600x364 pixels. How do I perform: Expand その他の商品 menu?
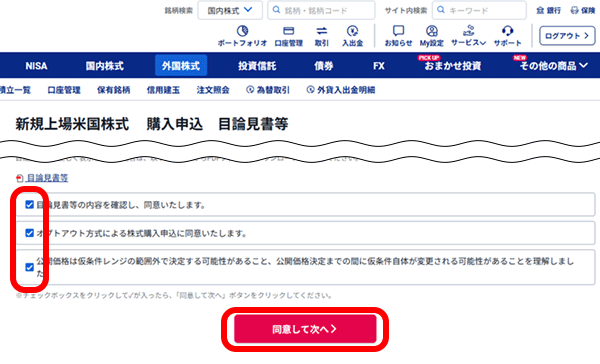coord(553,66)
